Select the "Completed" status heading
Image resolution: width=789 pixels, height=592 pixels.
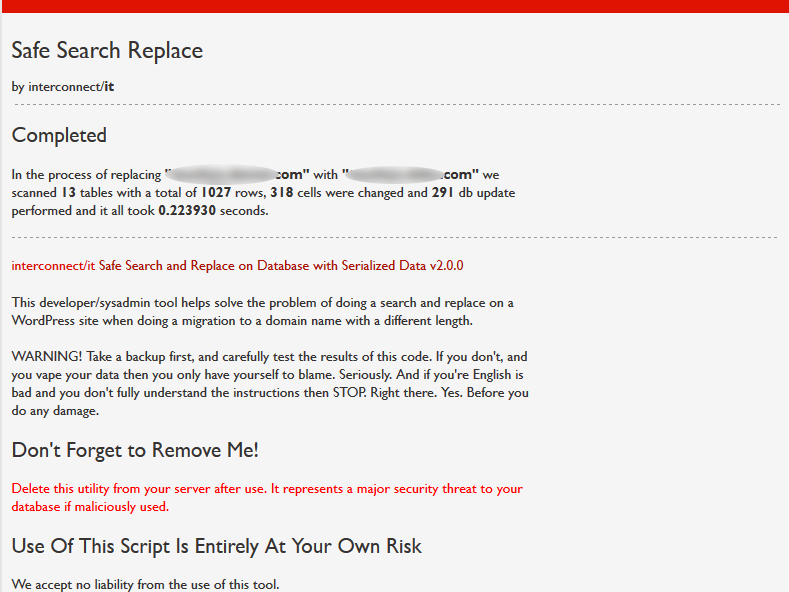pyautogui.click(x=59, y=135)
